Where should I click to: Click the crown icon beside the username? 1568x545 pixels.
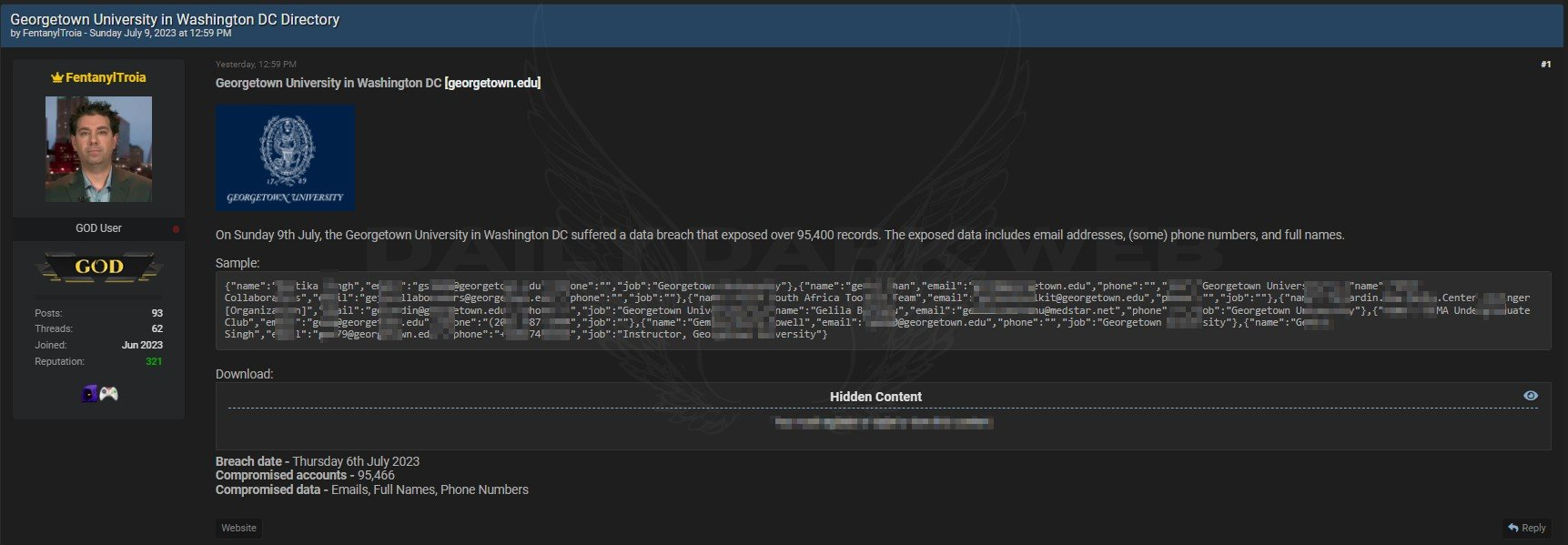56,78
